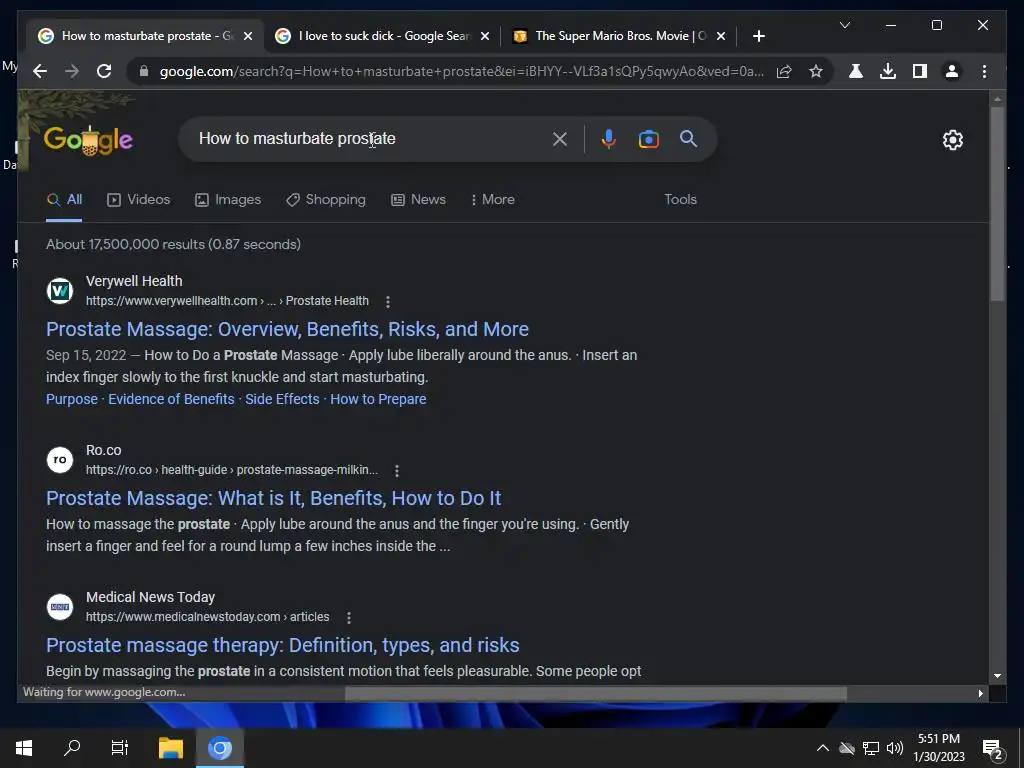
Task: Open the Verywell Health result title
Action: pyautogui.click(x=287, y=329)
